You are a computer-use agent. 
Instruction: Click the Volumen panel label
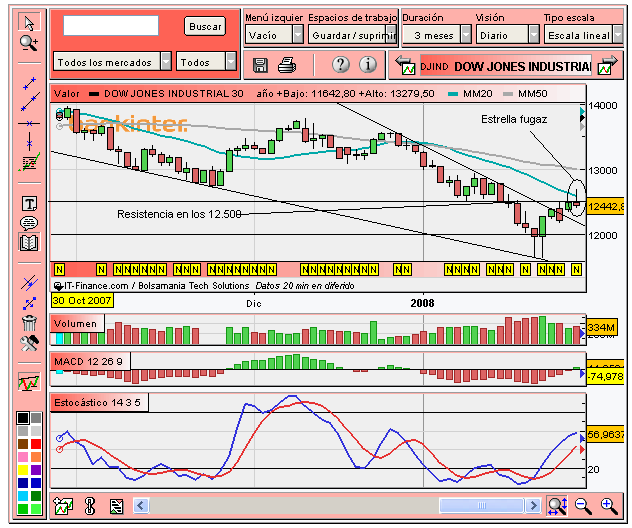75,324
